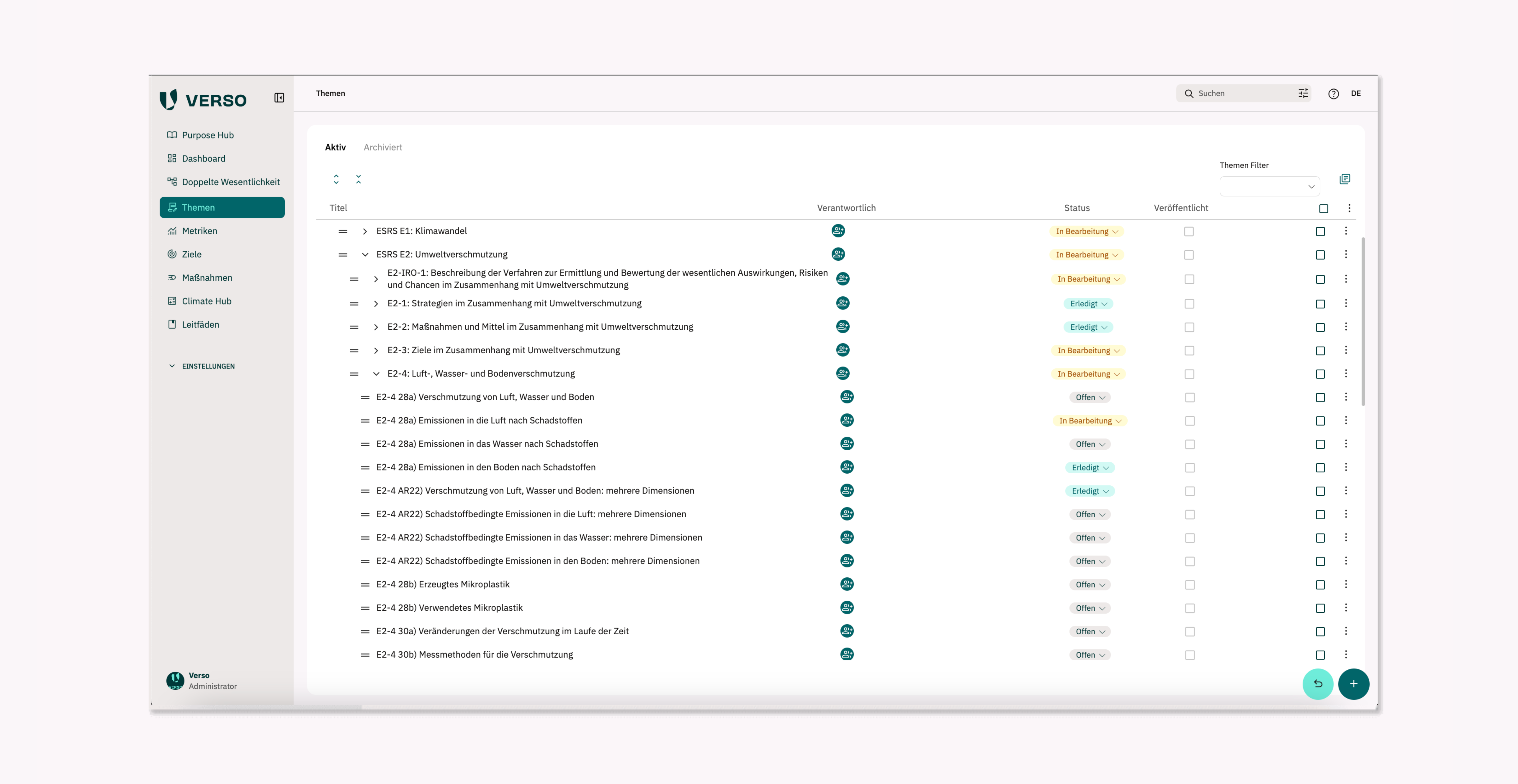The image size is (1518, 784).
Task: Open the search filter settings icon
Action: (x=1303, y=93)
